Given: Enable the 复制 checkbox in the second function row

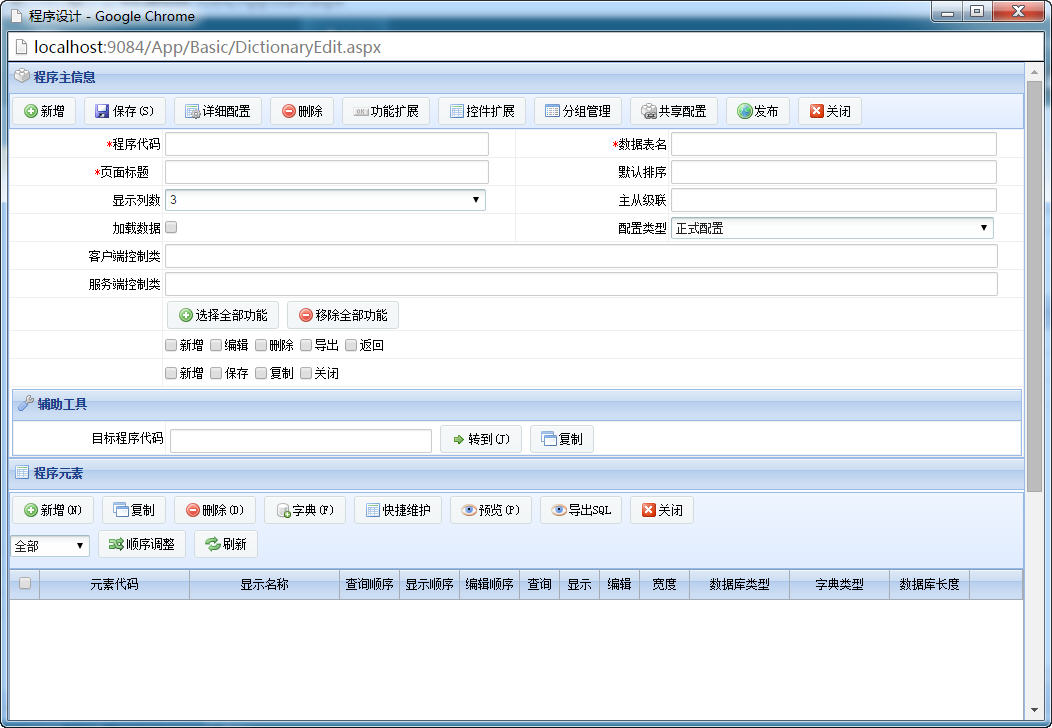Looking at the screenshot, I should 261,373.
